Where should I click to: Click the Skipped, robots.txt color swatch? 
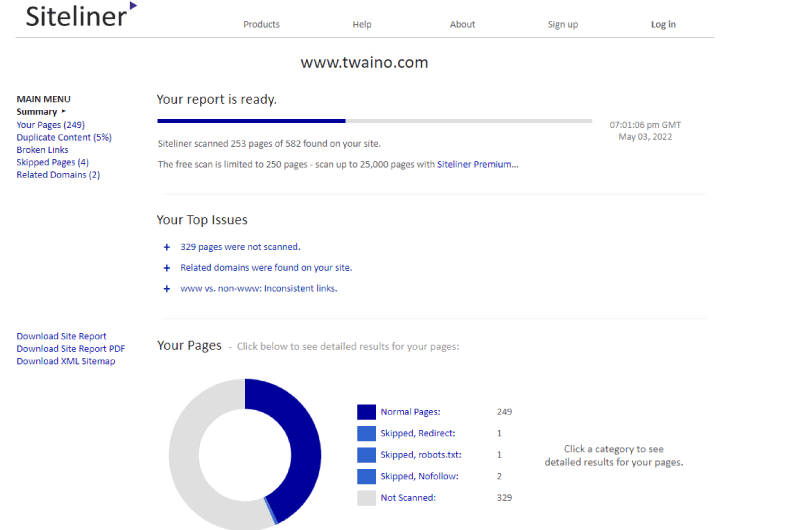(x=366, y=455)
